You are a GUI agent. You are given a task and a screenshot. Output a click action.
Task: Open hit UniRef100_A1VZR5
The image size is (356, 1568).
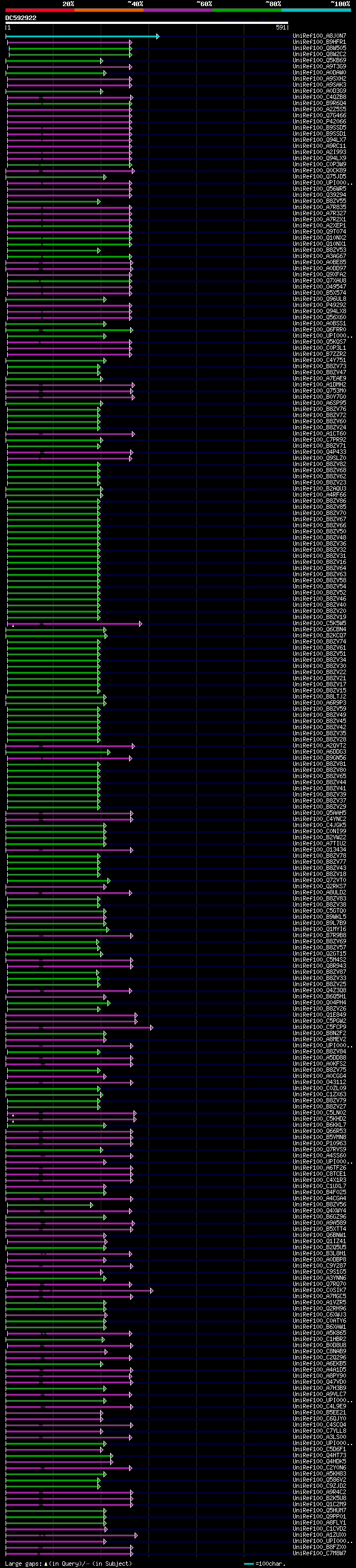(319, 1302)
